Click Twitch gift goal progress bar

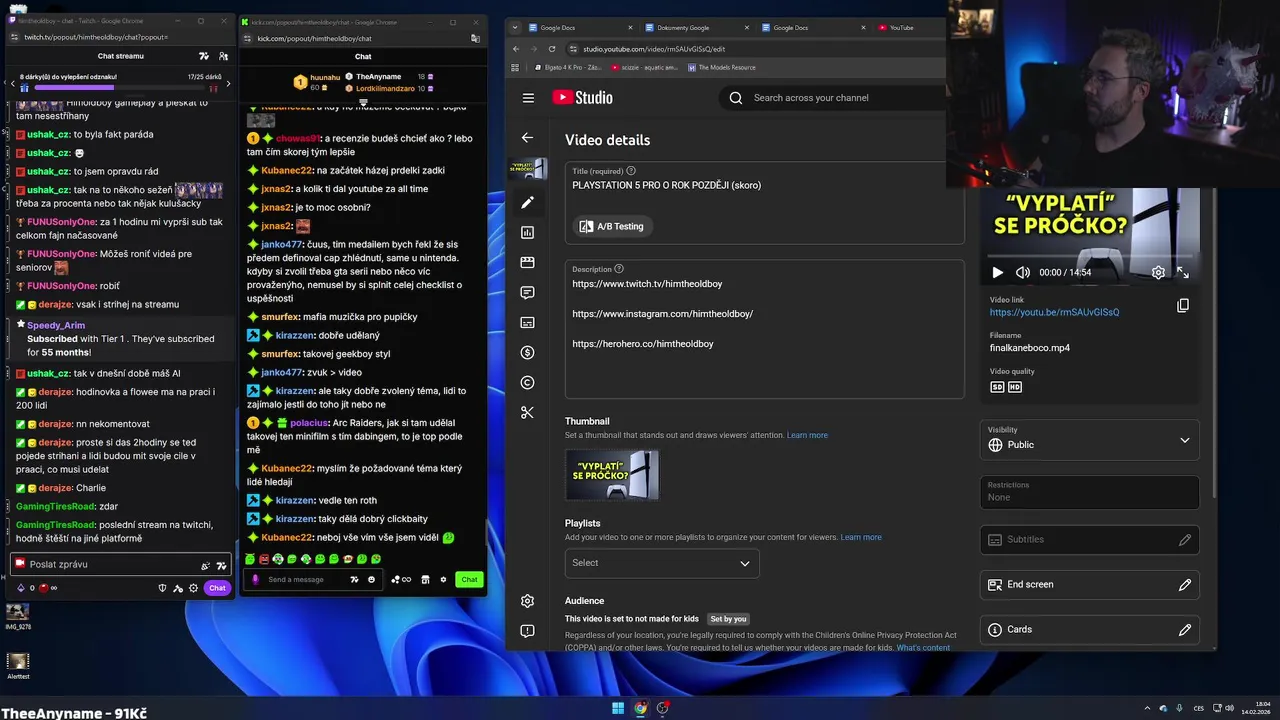(x=120, y=88)
